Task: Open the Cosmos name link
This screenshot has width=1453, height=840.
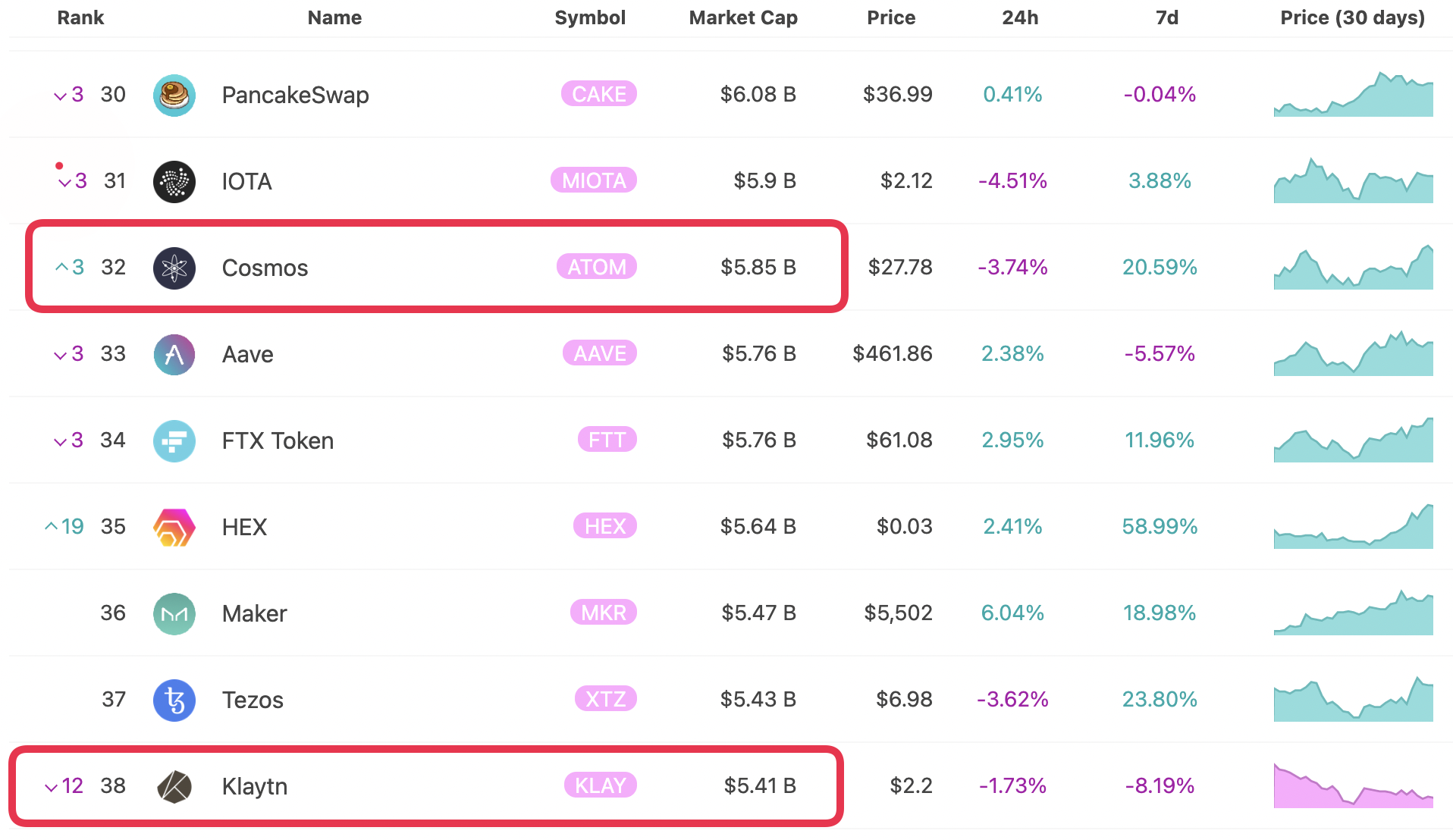Action: (265, 268)
